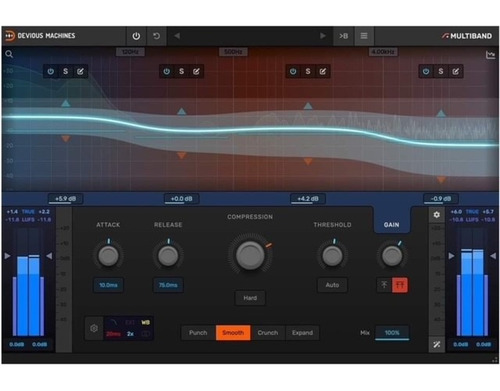
Task: Click the Release knob
Action: pyautogui.click(x=168, y=256)
